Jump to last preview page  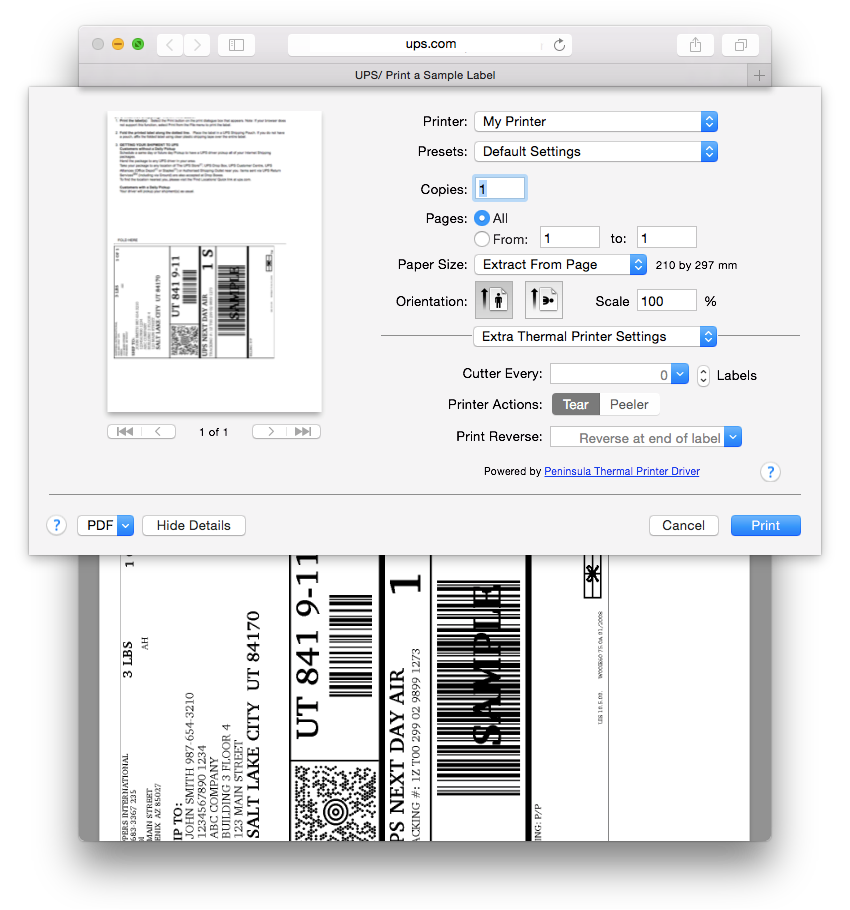point(303,432)
